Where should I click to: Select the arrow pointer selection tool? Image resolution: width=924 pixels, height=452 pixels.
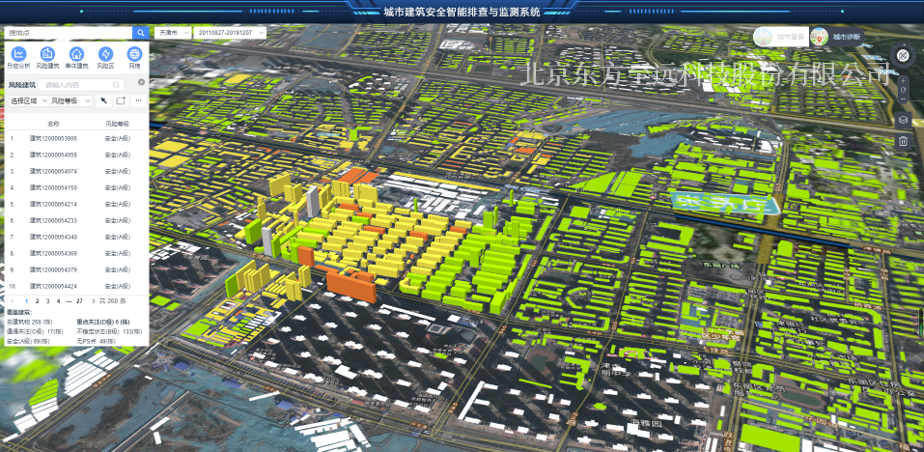click(104, 101)
